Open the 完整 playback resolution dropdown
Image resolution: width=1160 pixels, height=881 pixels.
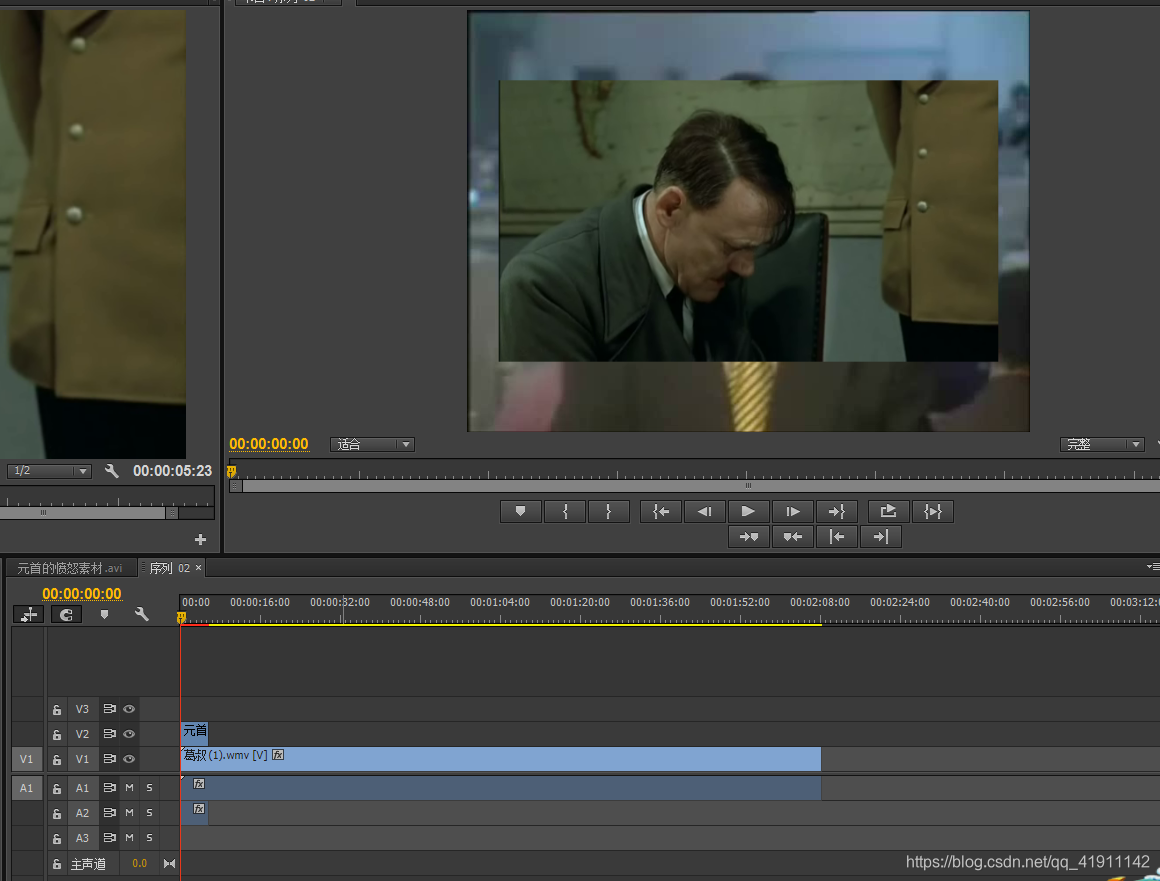pos(1102,445)
